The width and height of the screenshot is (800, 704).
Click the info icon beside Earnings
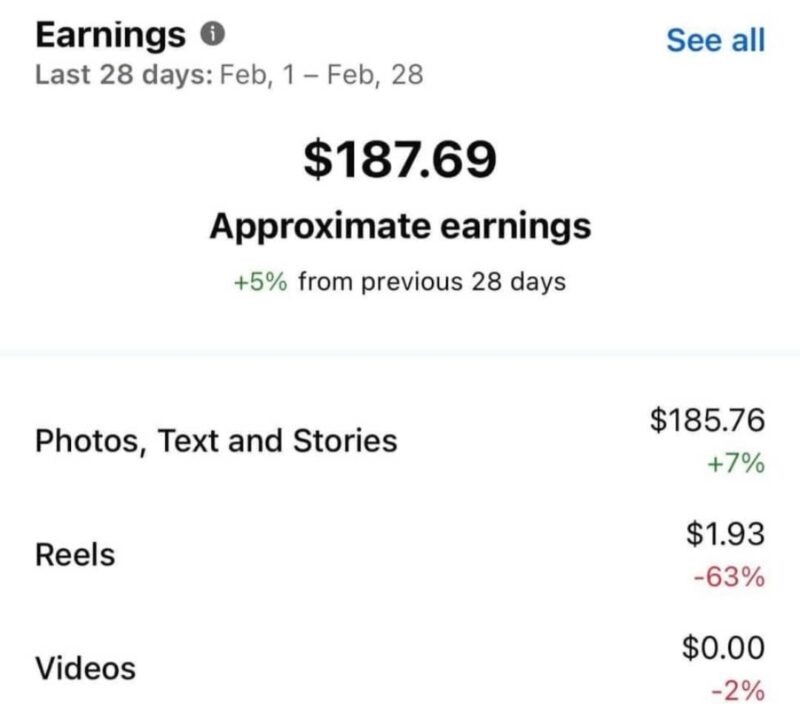[x=211, y=36]
